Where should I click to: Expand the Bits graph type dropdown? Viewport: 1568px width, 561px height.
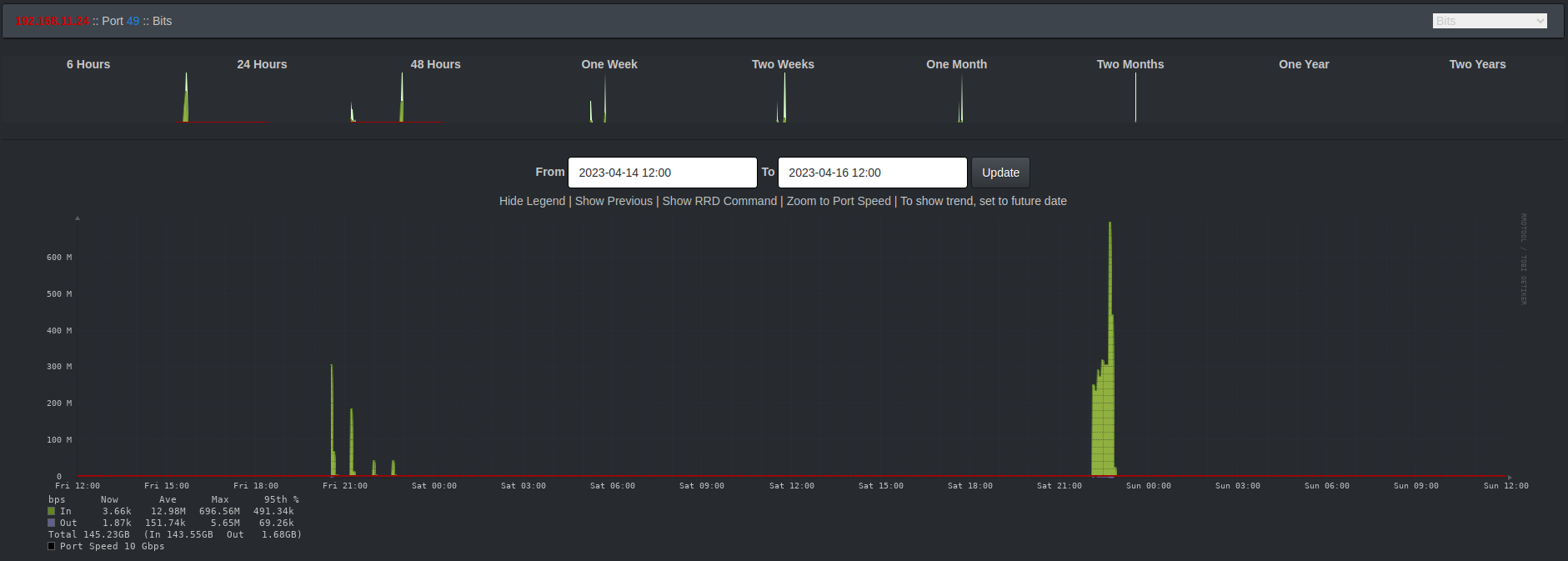[1490, 21]
